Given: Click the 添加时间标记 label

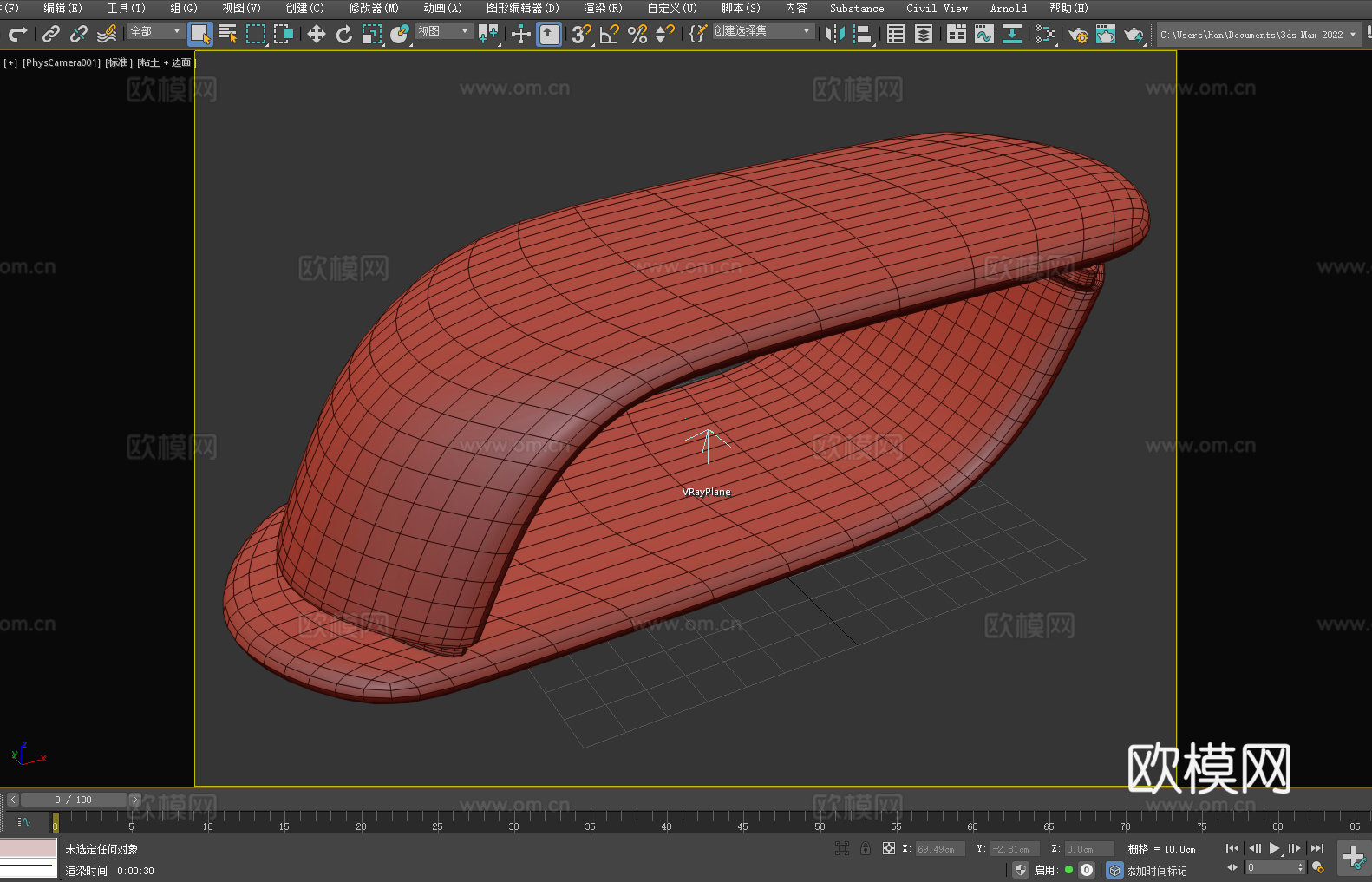Looking at the screenshot, I should coord(1156,871).
